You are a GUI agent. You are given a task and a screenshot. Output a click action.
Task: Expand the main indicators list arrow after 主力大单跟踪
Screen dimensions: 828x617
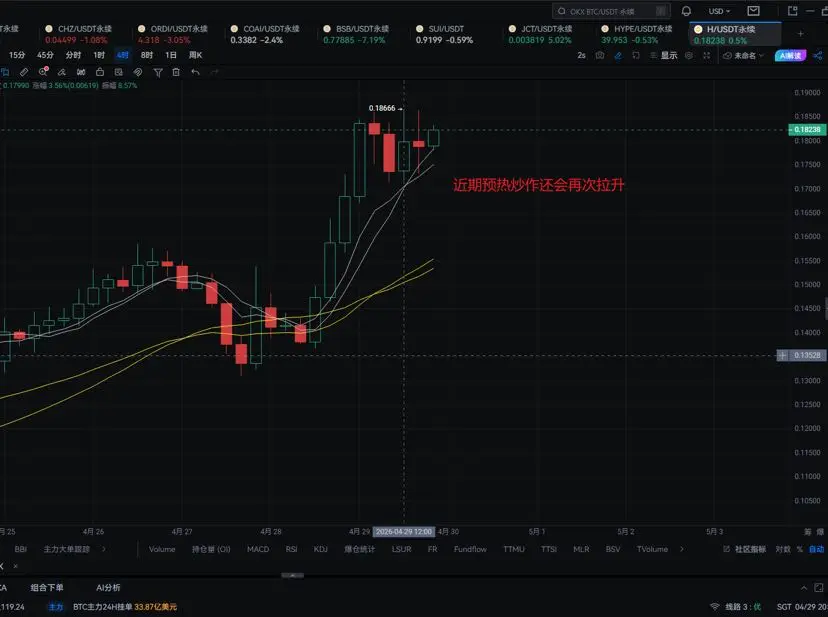pos(104,549)
